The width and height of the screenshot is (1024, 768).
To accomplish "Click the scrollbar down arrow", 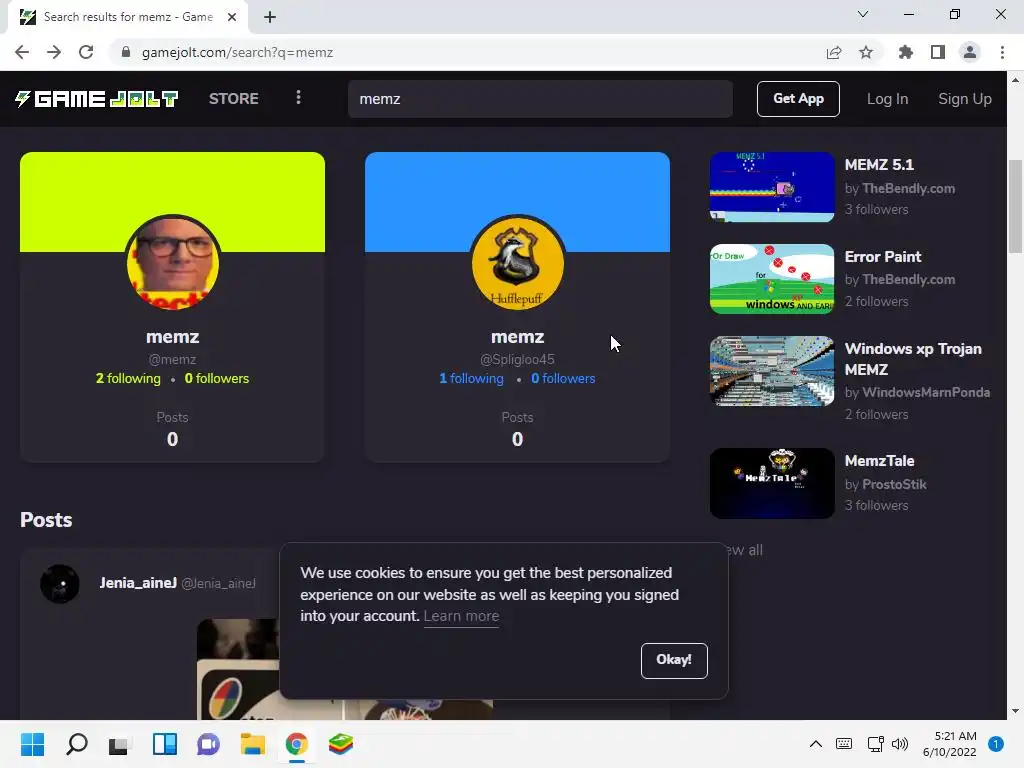I will tap(1015, 711).
